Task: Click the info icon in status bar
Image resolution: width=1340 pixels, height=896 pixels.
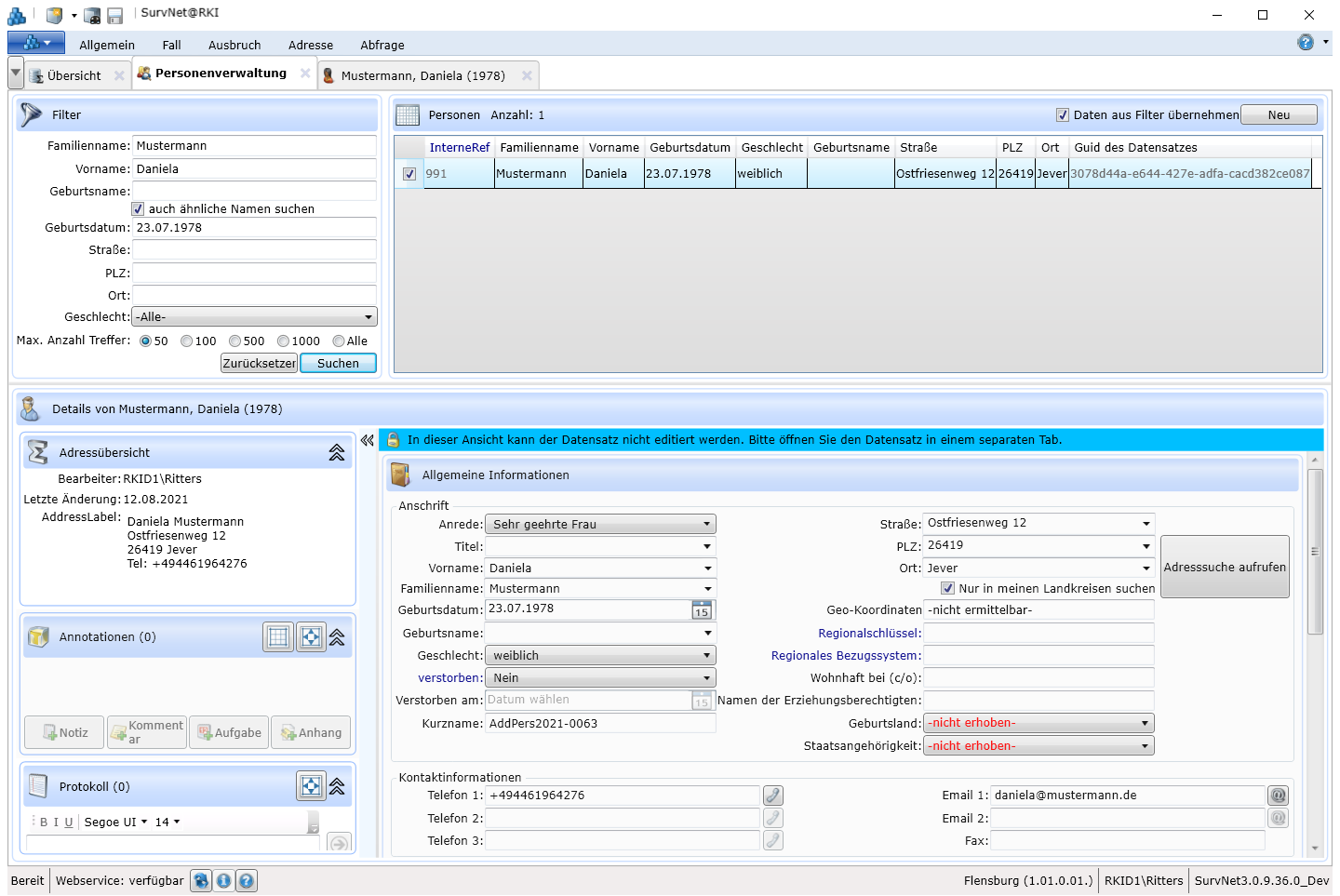Action: (223, 880)
